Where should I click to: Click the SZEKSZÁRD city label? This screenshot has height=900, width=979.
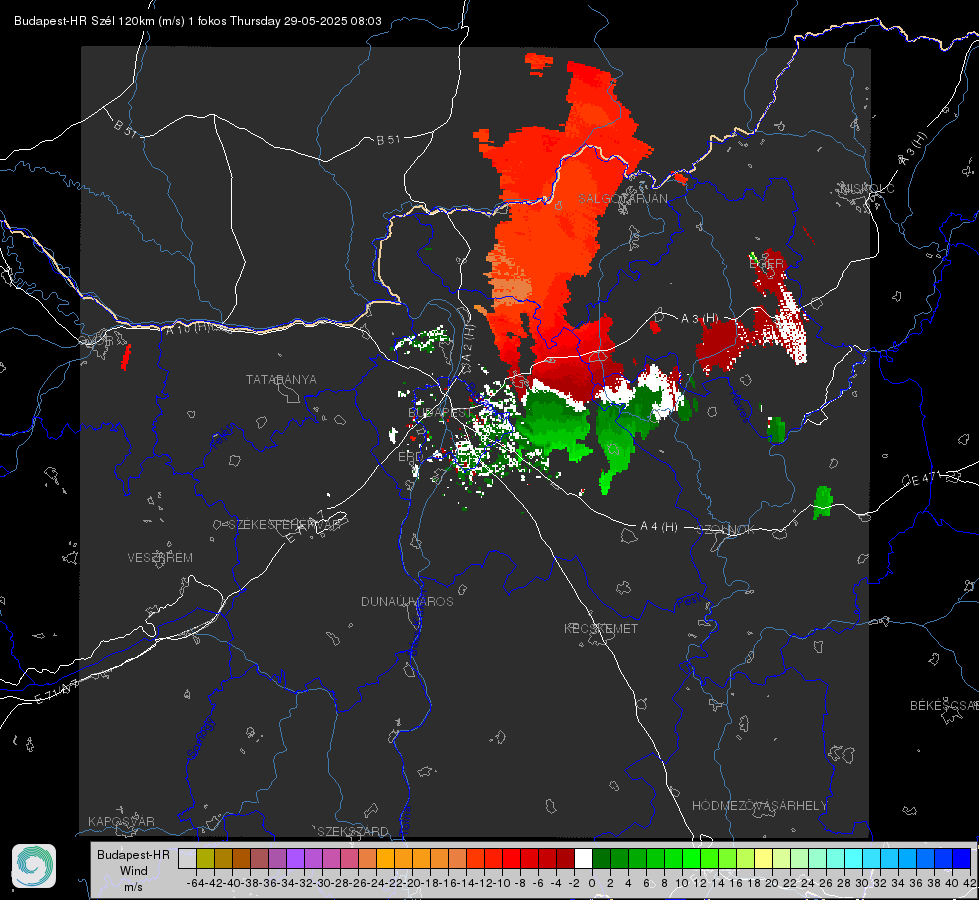353,831
